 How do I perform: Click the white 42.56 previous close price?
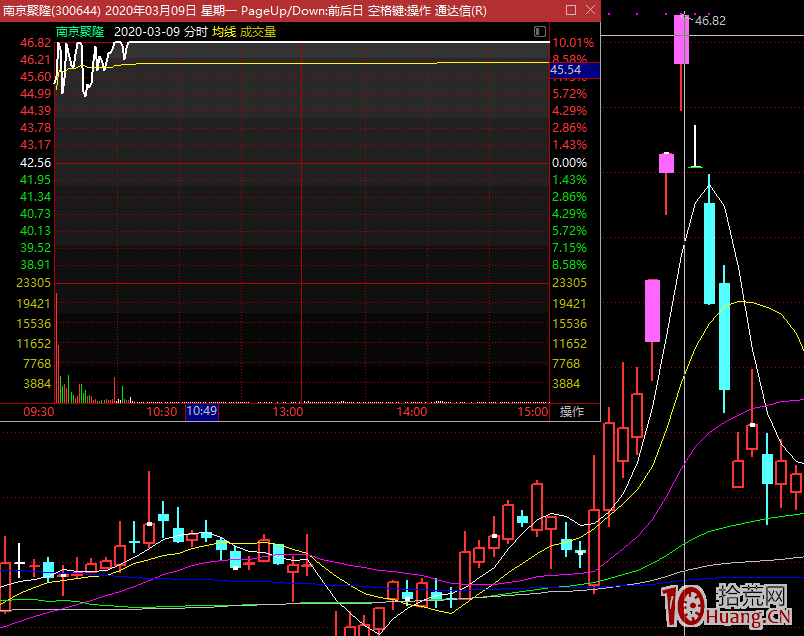[35, 162]
